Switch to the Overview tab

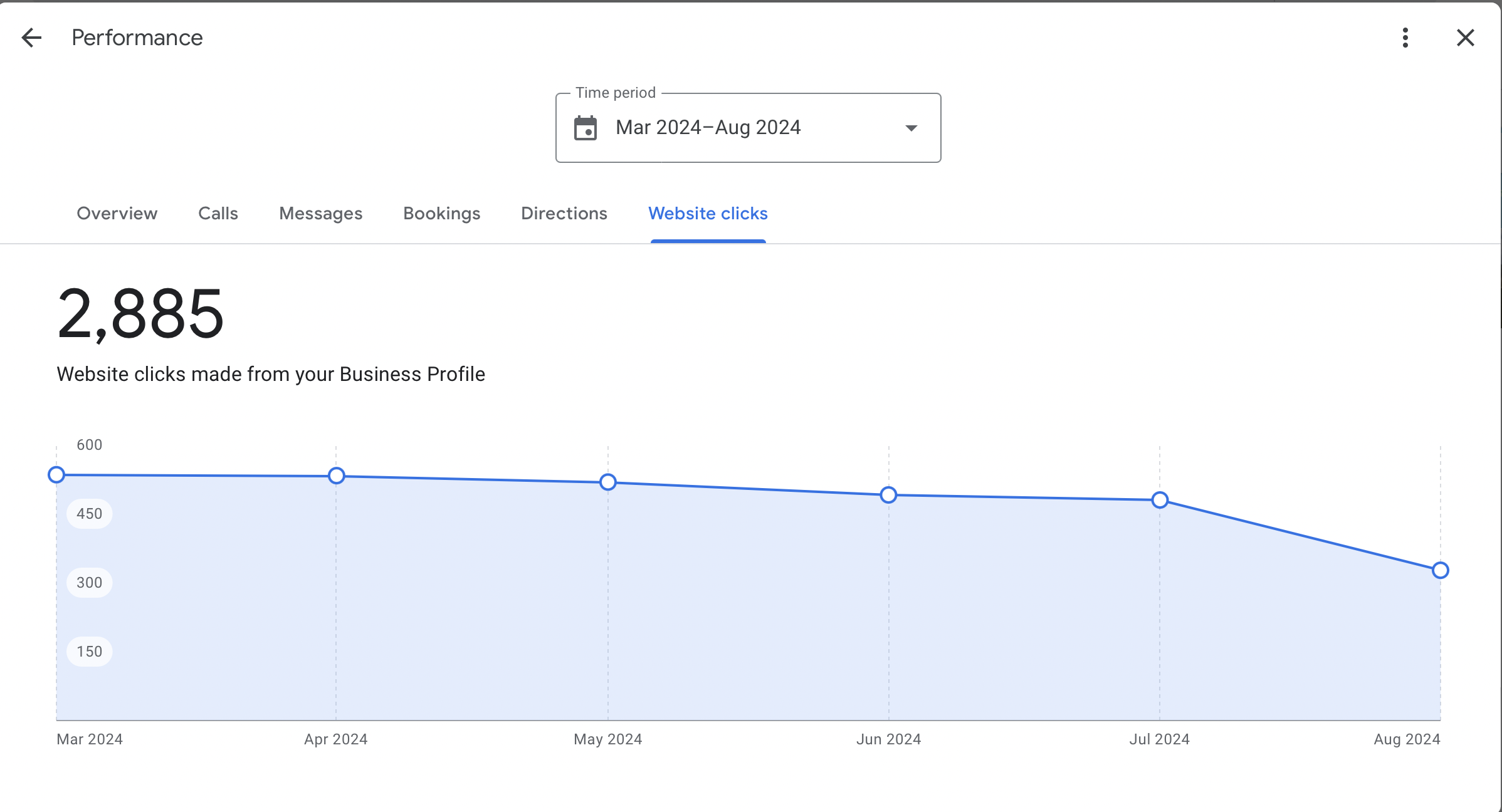117,214
